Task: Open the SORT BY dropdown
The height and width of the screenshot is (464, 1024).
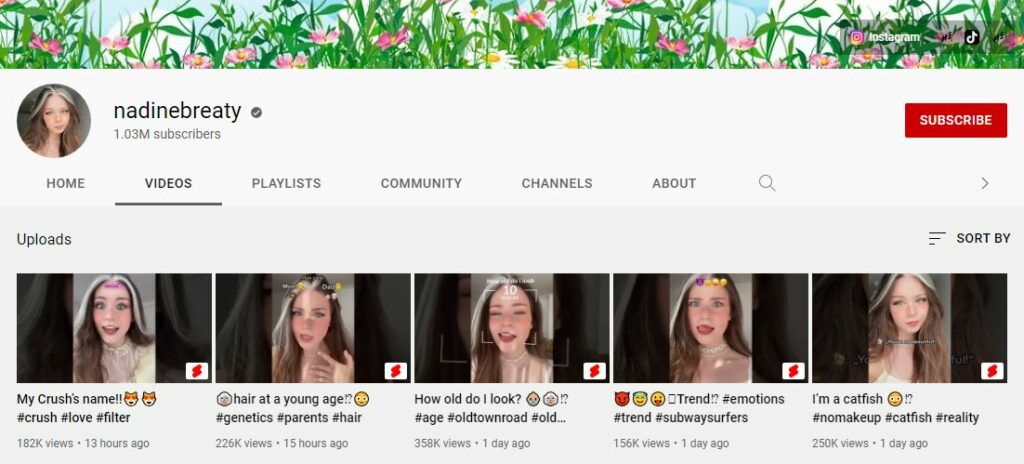Action: pos(969,239)
